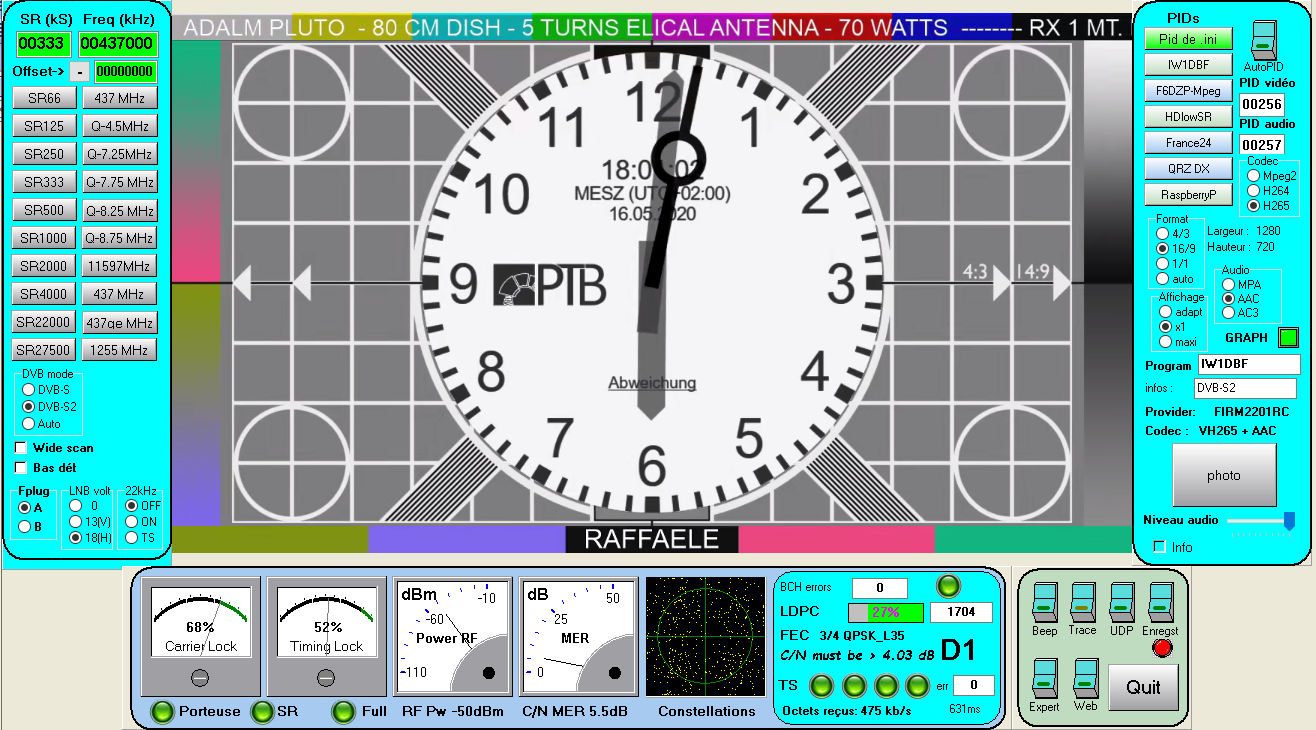Image resolution: width=1316 pixels, height=730 pixels.
Task: Turn 22kHz tone ON
Action: (x=131, y=521)
